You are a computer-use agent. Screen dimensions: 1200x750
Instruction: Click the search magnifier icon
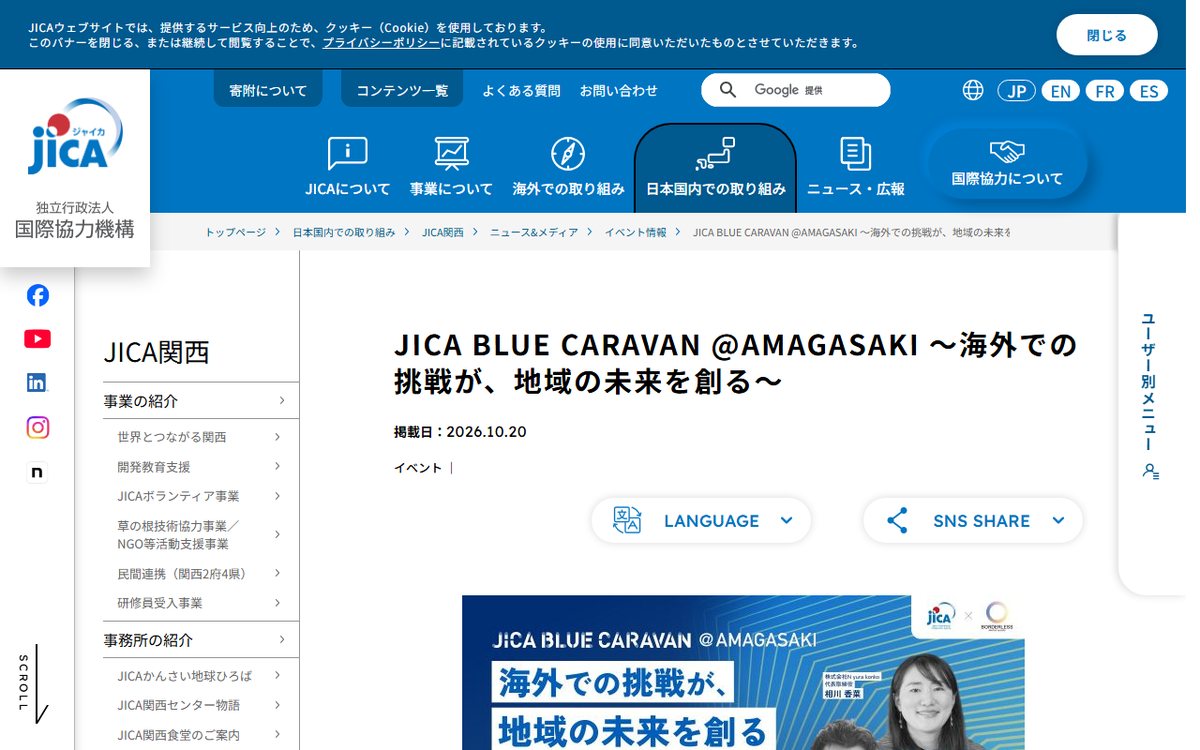click(728, 90)
